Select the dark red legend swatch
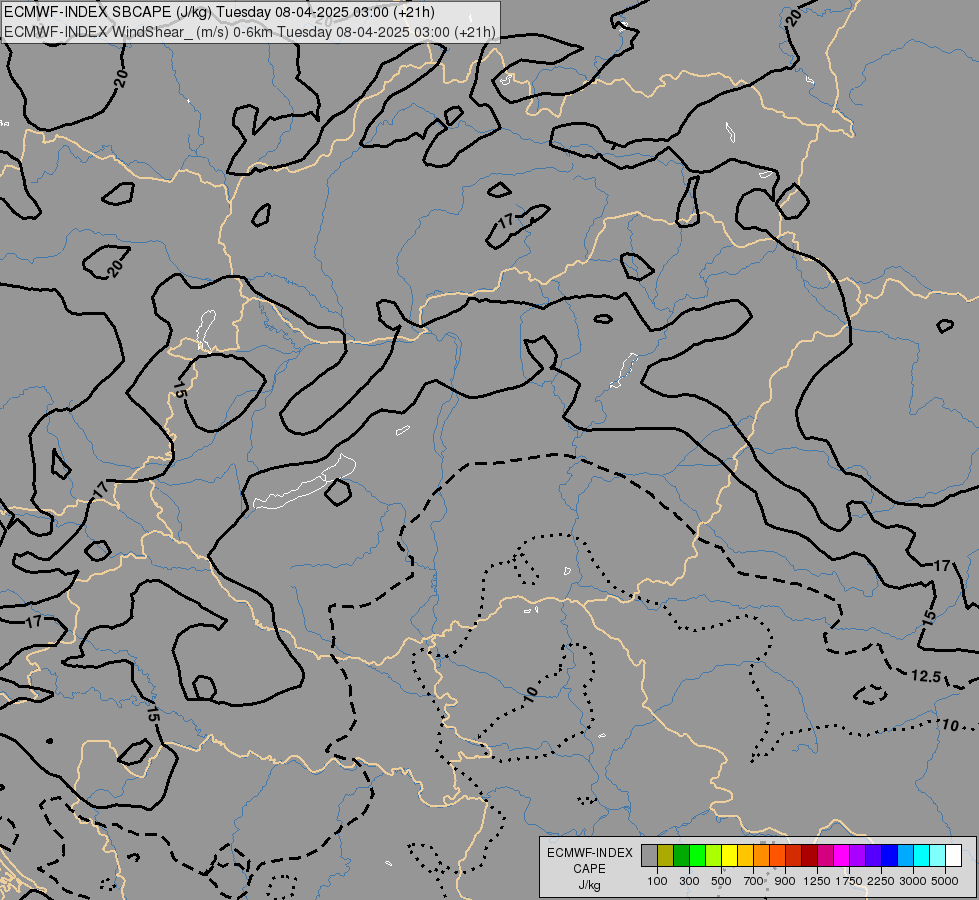Viewport: 979px width, 900px height. pos(810,855)
